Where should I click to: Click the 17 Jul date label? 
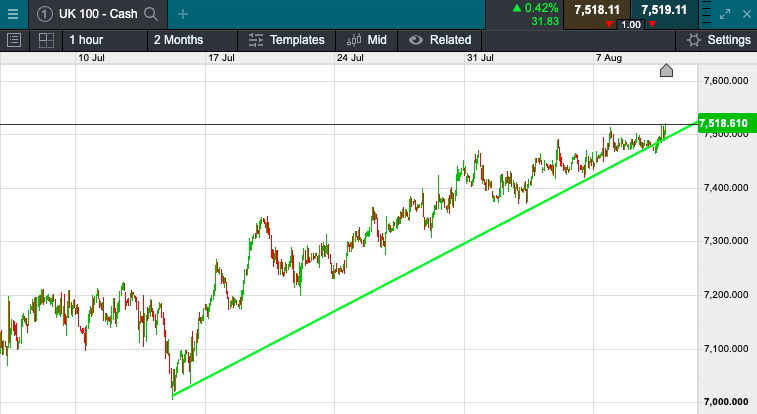(221, 58)
